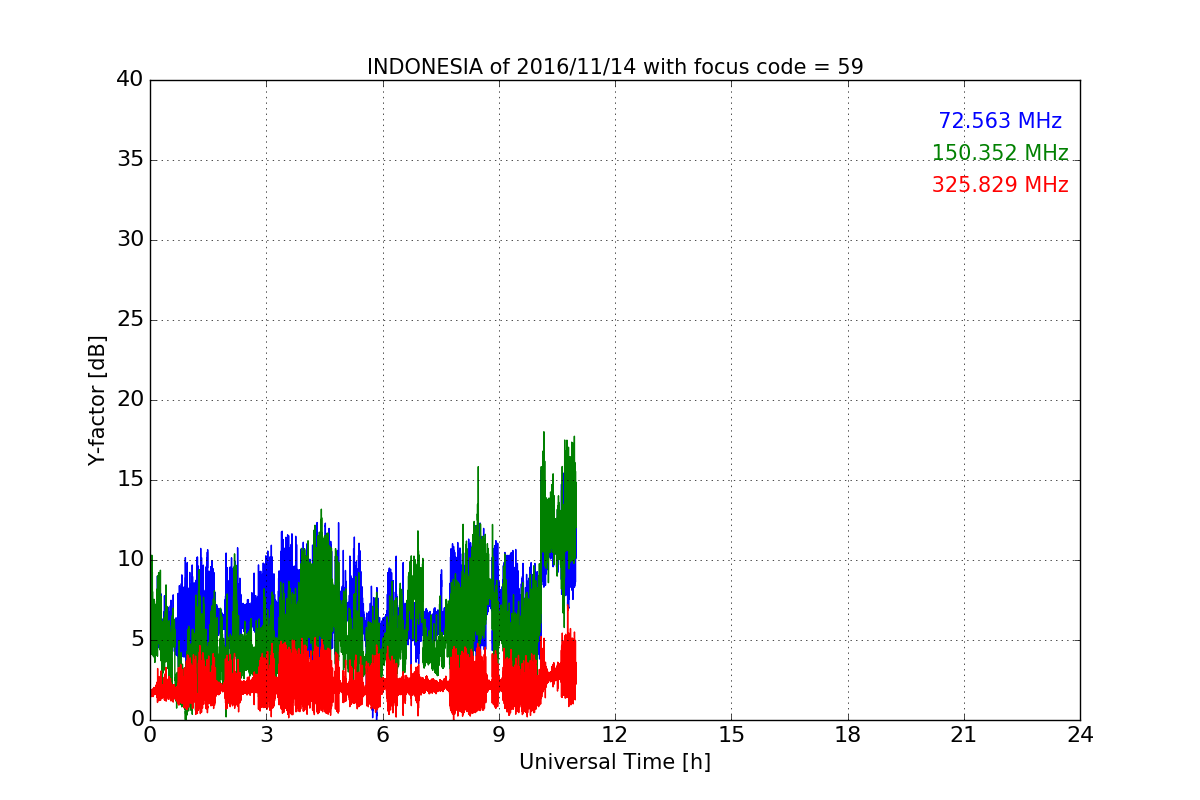Click y-axis tick label 15
The image size is (1200, 800).
[130, 479]
